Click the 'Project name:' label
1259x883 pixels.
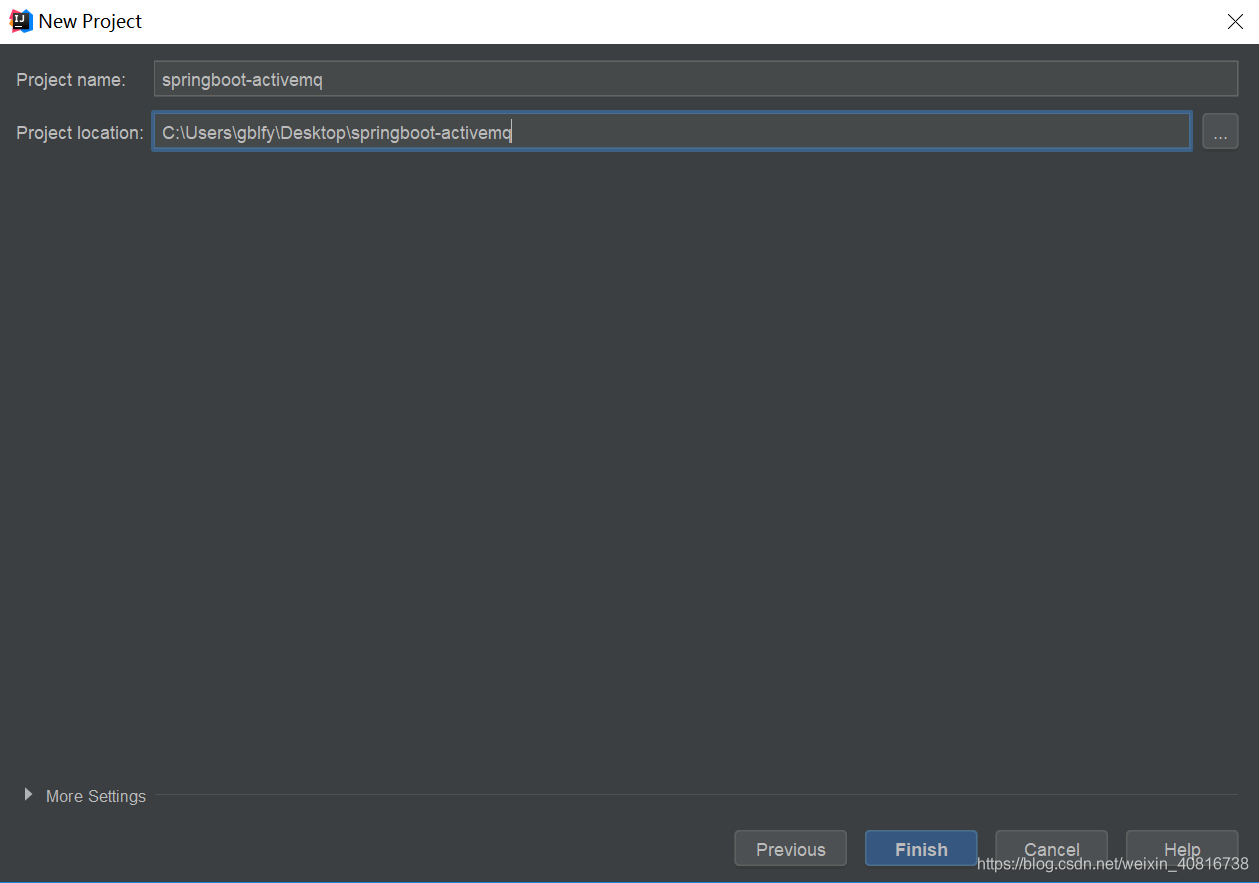[x=71, y=80]
